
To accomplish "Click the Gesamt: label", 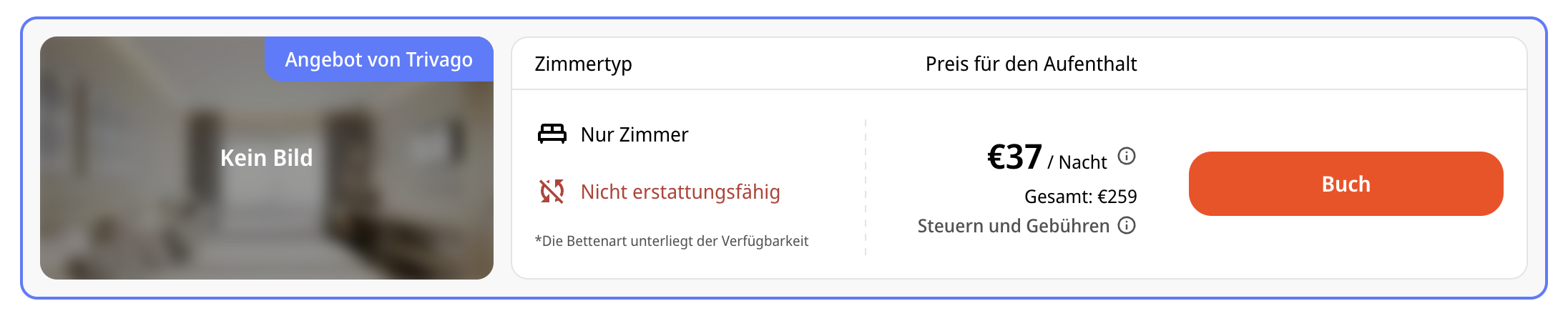I will point(1059,197).
